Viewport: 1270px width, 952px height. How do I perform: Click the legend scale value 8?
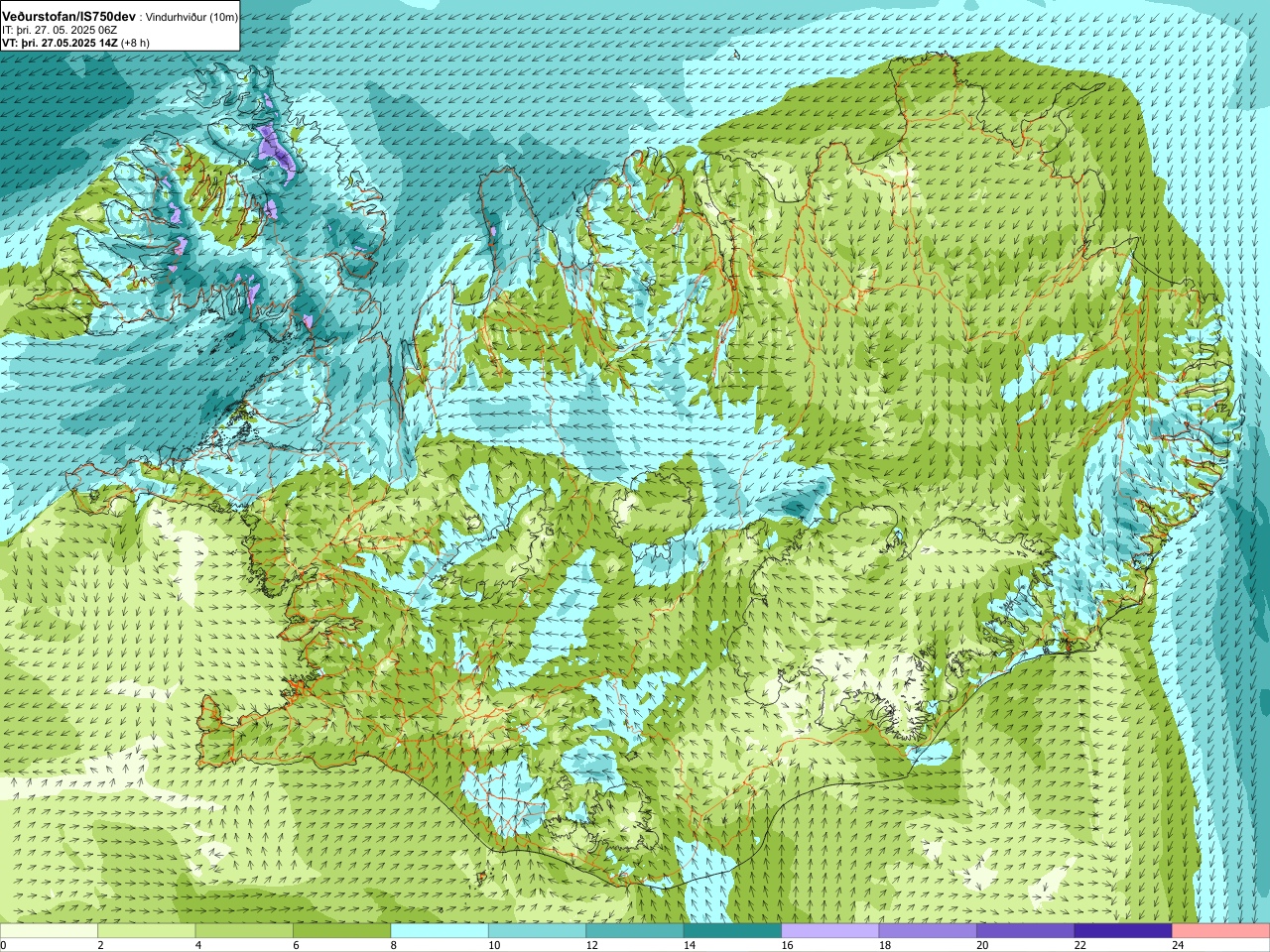[393, 945]
